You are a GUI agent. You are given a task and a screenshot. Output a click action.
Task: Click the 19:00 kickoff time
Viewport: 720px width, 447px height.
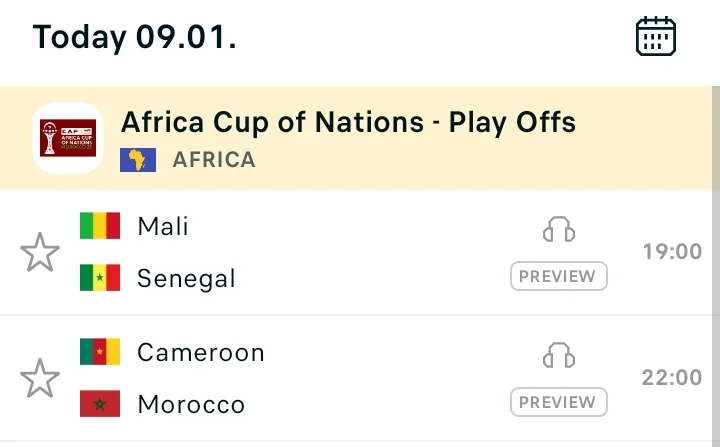(x=672, y=252)
